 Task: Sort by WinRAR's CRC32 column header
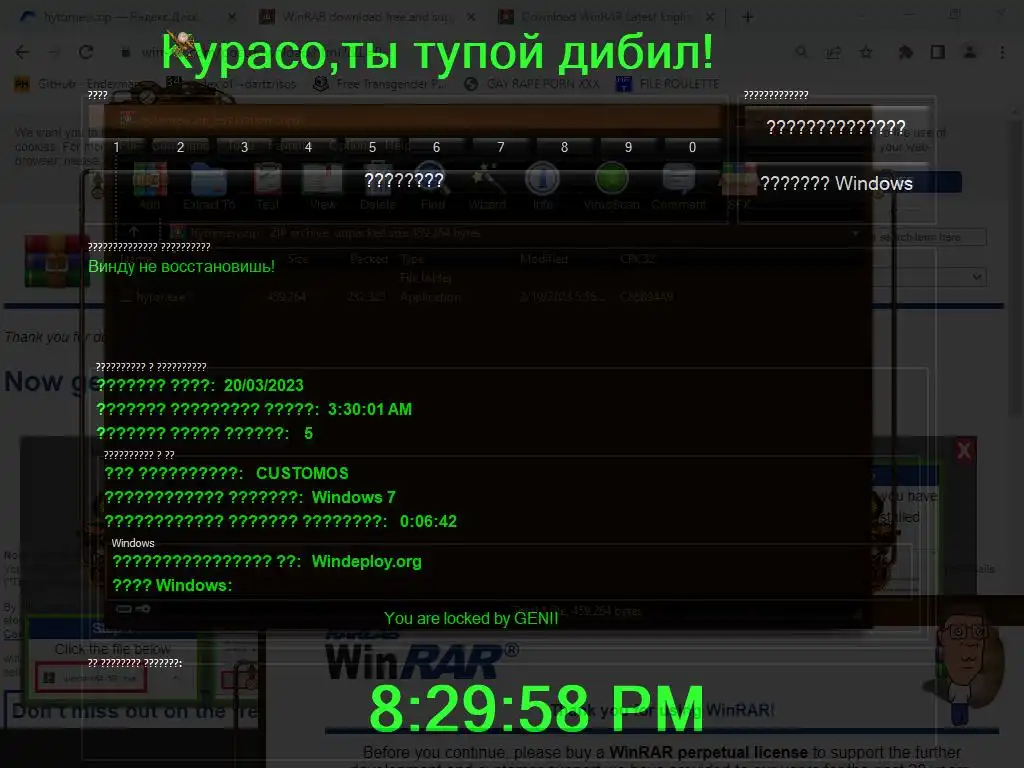pos(637,259)
